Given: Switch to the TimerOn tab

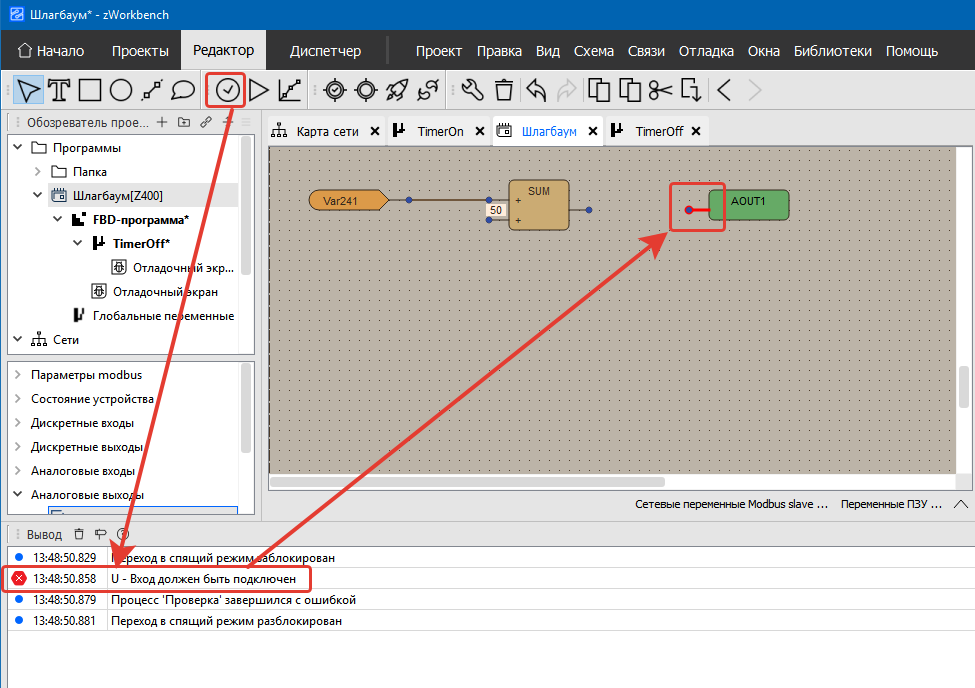Looking at the screenshot, I should 440,131.
